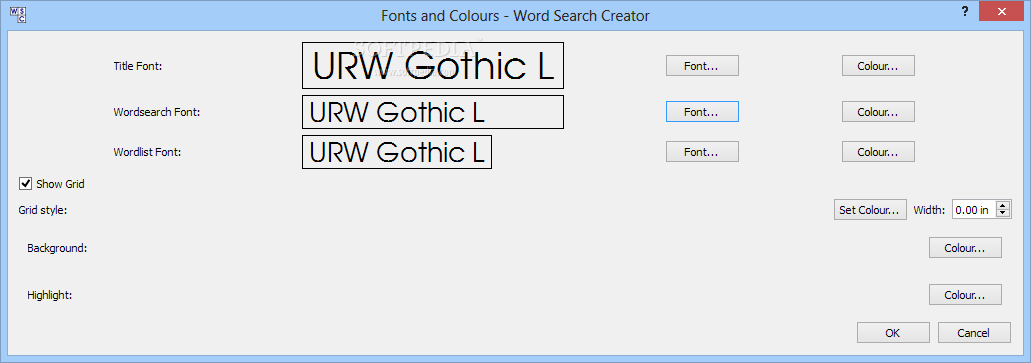Click the 'Title Font:' label
1031x363 pixels.
tap(138, 66)
